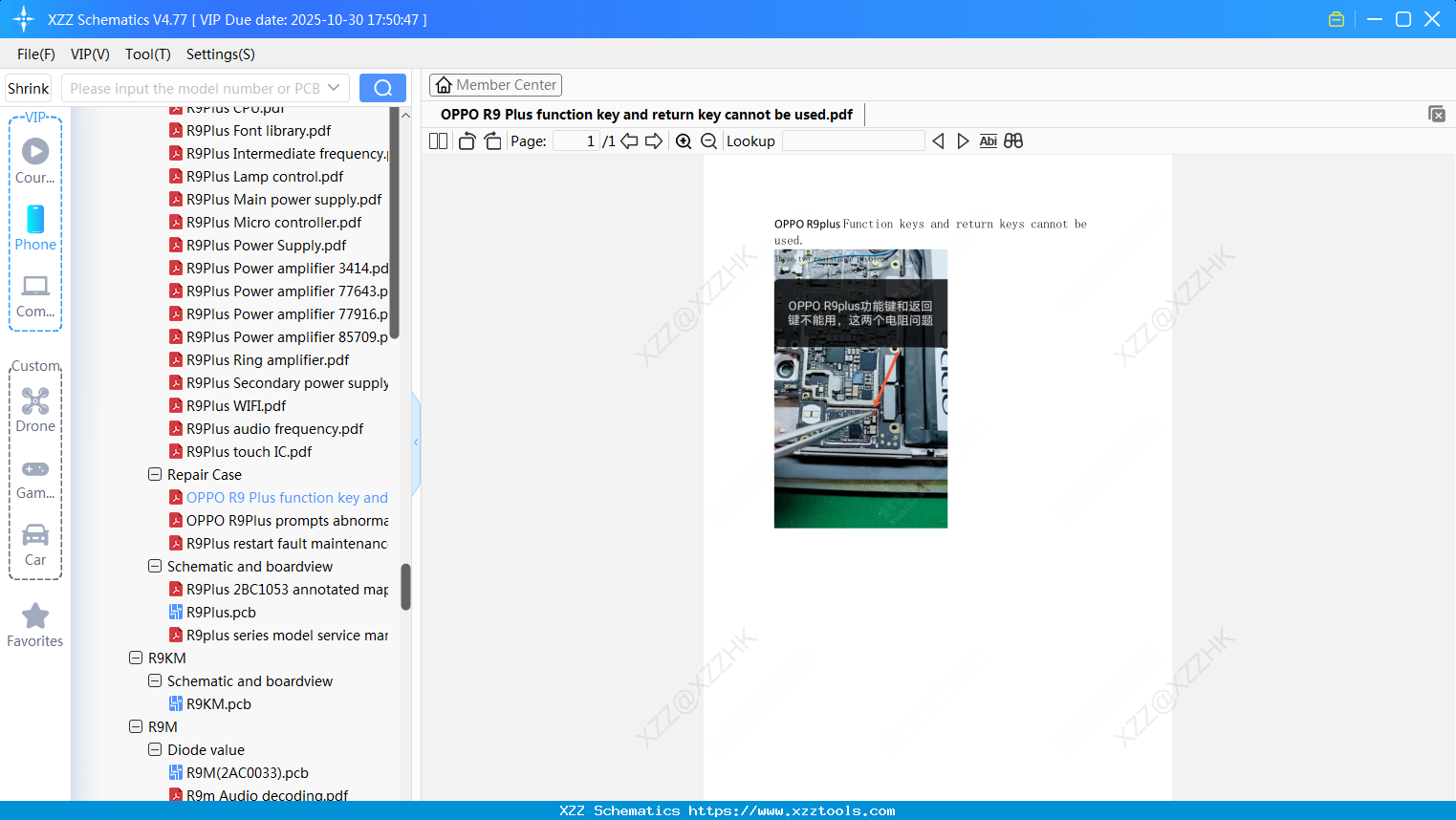1456x820 pixels.
Task: Collapse the R9KM tree section
Action: tap(136, 658)
